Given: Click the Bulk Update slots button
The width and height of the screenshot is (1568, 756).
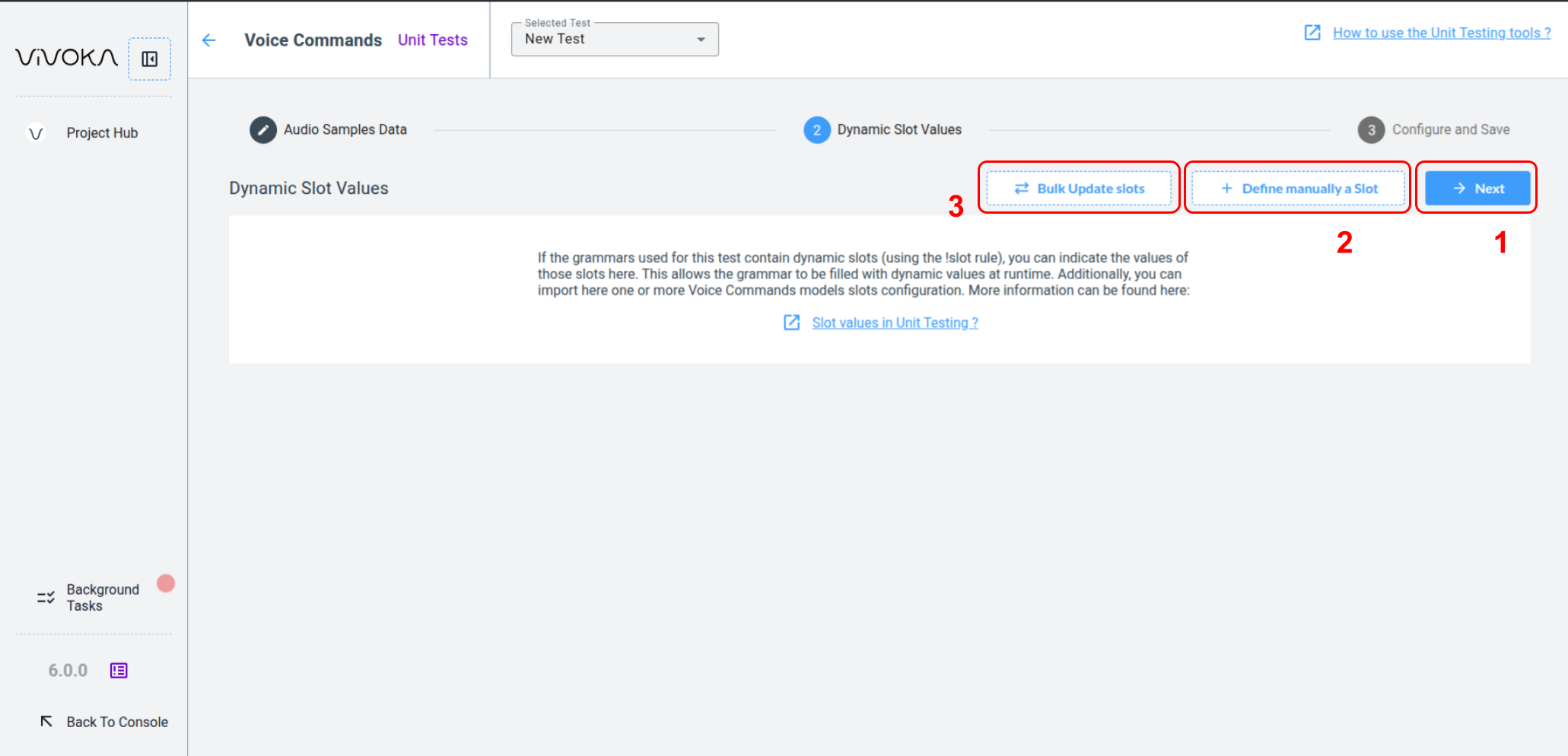Looking at the screenshot, I should pos(1078,189).
